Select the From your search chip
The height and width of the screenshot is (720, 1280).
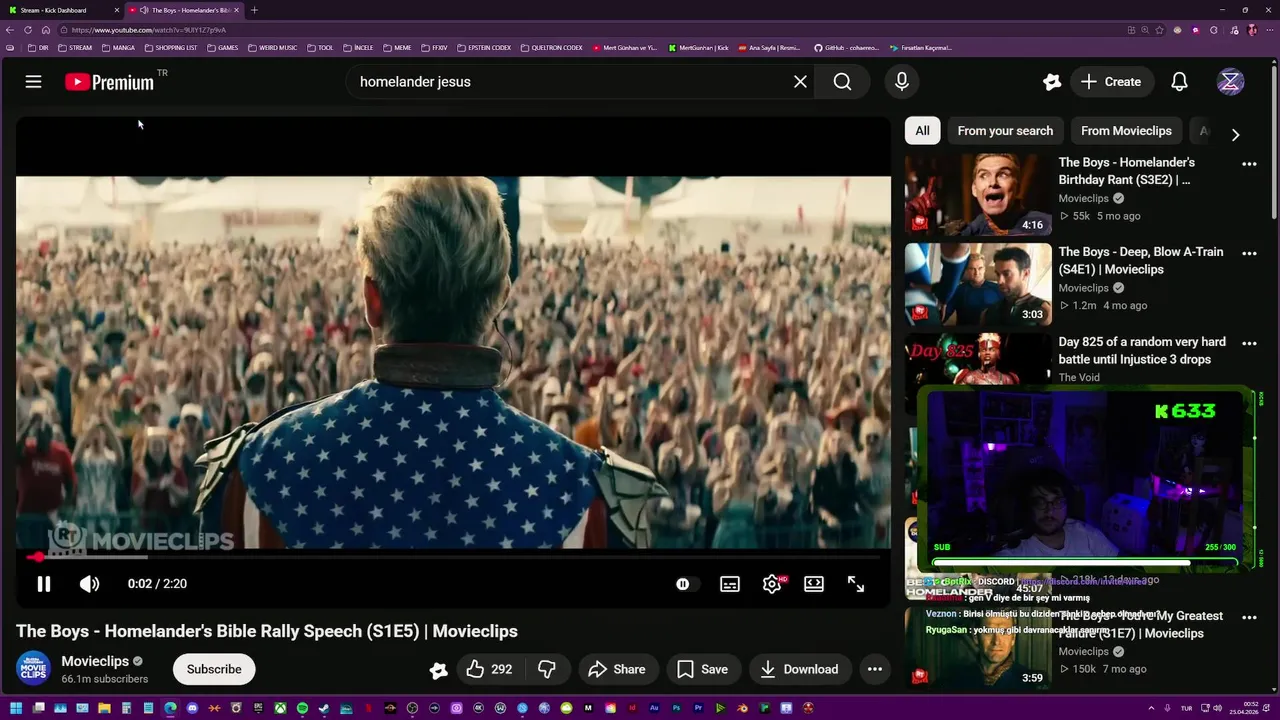[x=1005, y=131]
